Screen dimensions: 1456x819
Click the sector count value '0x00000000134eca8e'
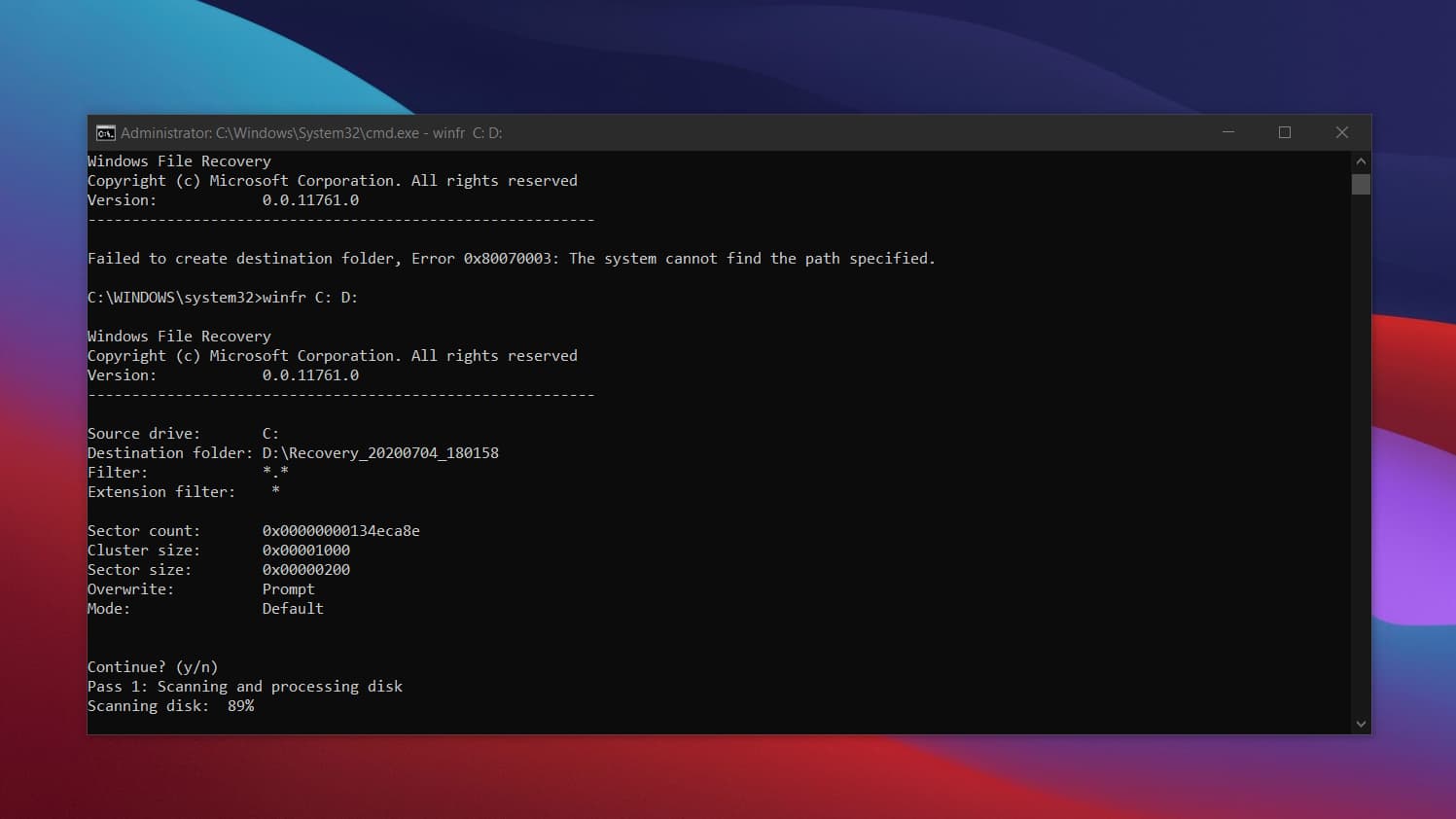pos(341,531)
